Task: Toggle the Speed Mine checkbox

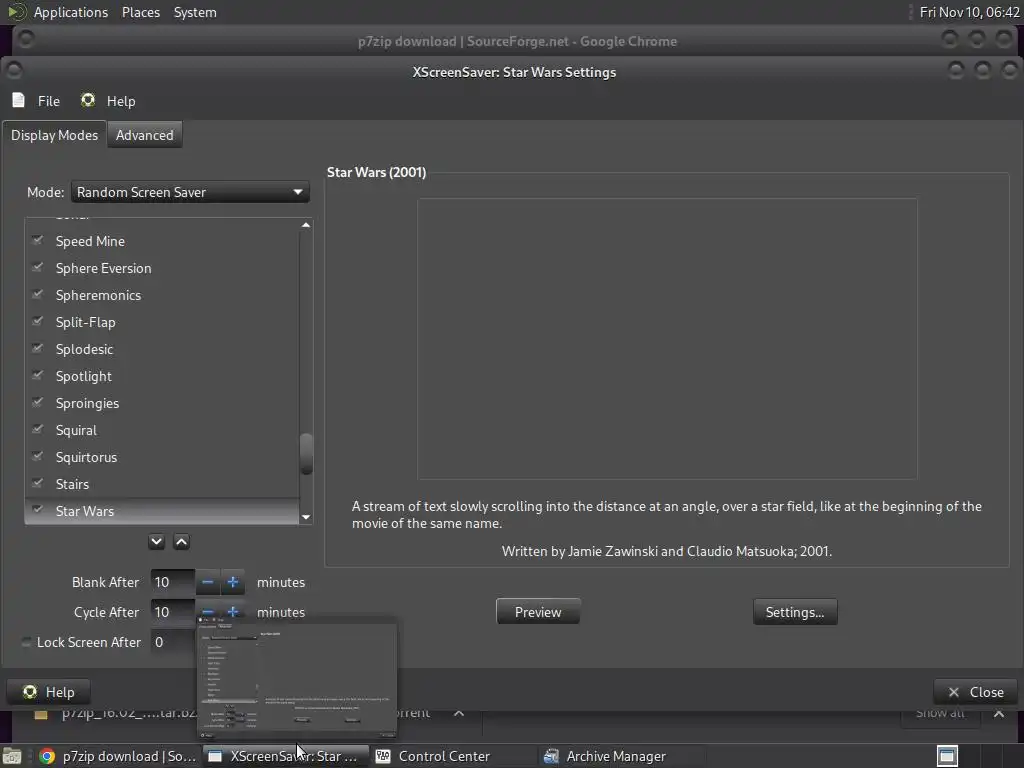Action: coord(37,240)
